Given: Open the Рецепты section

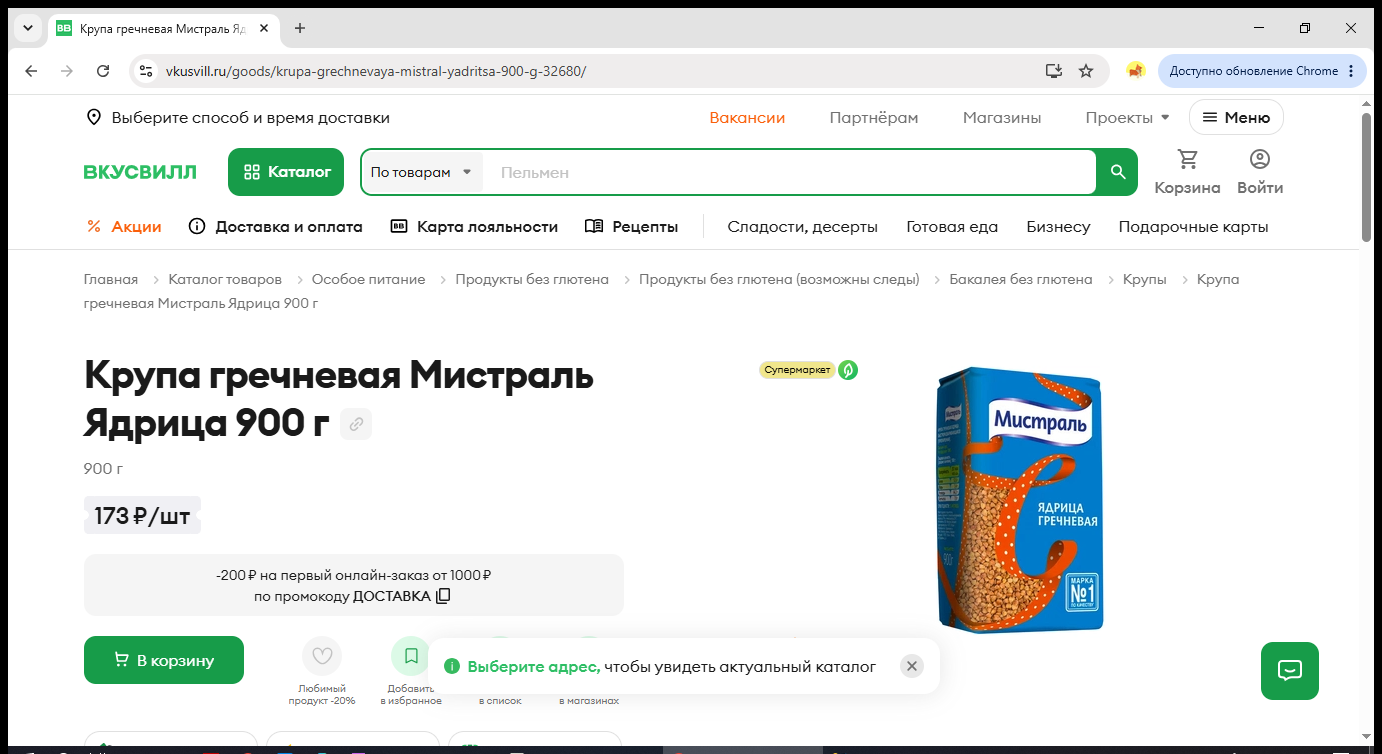Looking at the screenshot, I should pos(632,226).
